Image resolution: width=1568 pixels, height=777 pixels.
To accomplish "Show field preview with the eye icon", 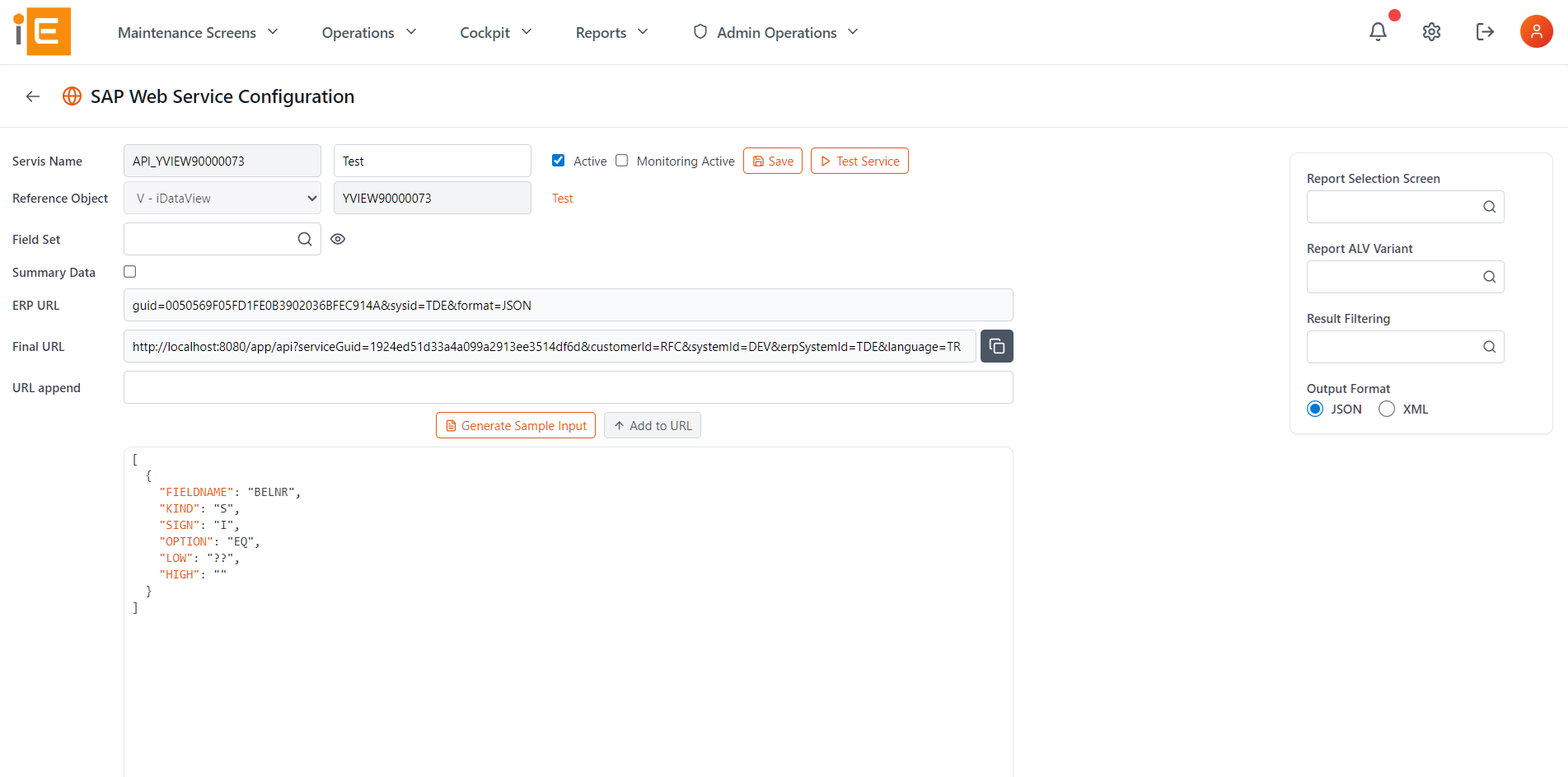I will click(338, 238).
